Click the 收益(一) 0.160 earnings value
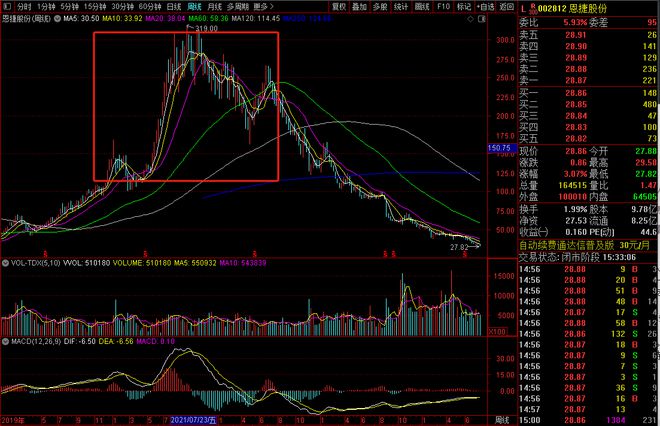 pos(576,232)
